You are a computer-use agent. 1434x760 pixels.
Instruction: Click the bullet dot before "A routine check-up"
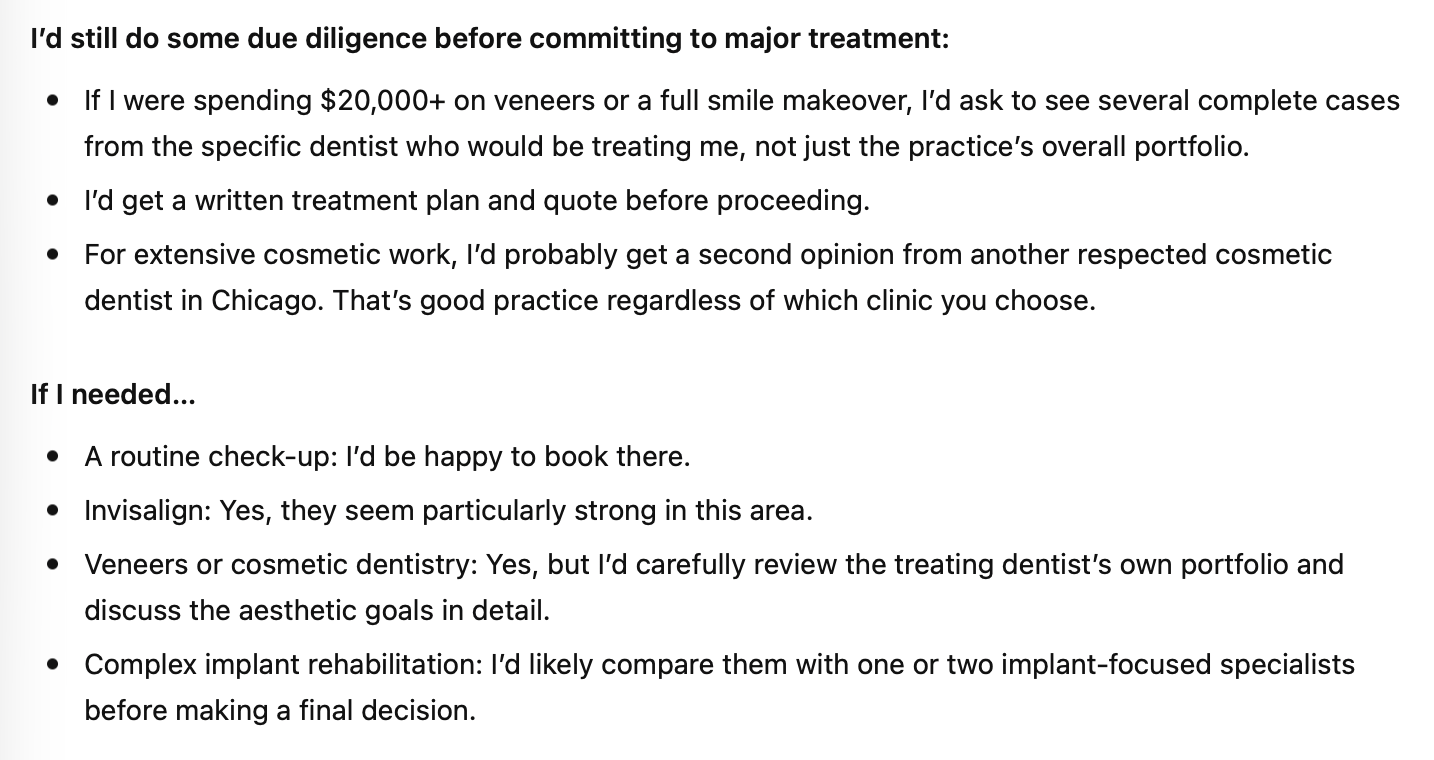(x=53, y=458)
